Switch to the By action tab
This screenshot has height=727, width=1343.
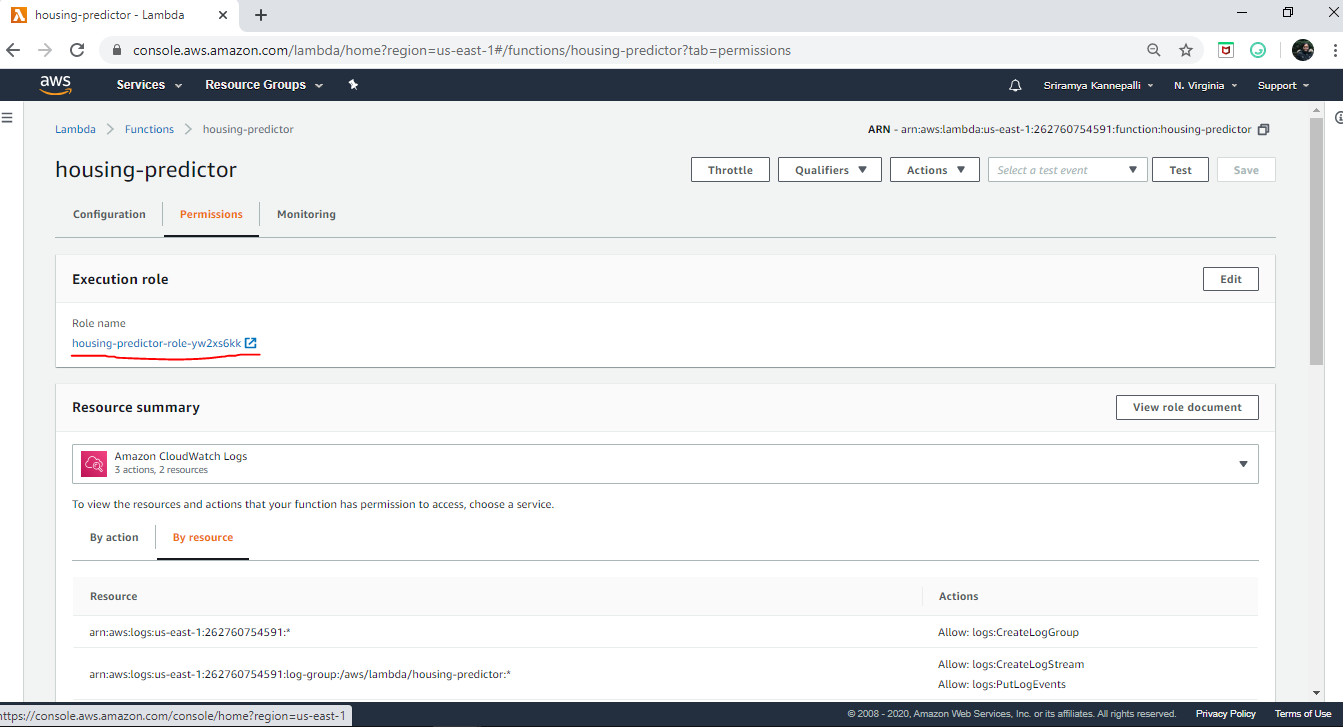pos(114,537)
